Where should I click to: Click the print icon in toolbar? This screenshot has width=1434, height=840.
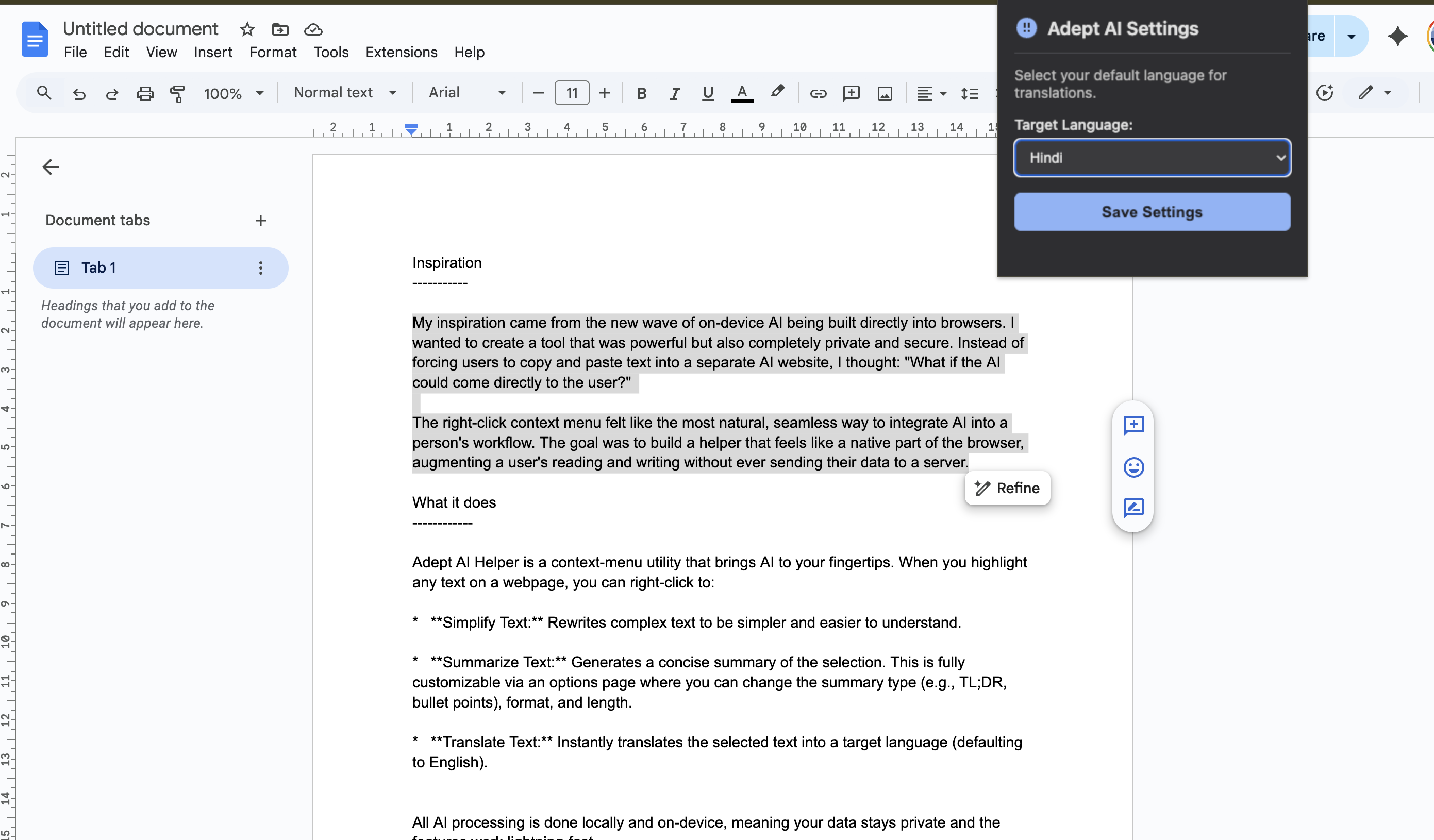point(145,93)
